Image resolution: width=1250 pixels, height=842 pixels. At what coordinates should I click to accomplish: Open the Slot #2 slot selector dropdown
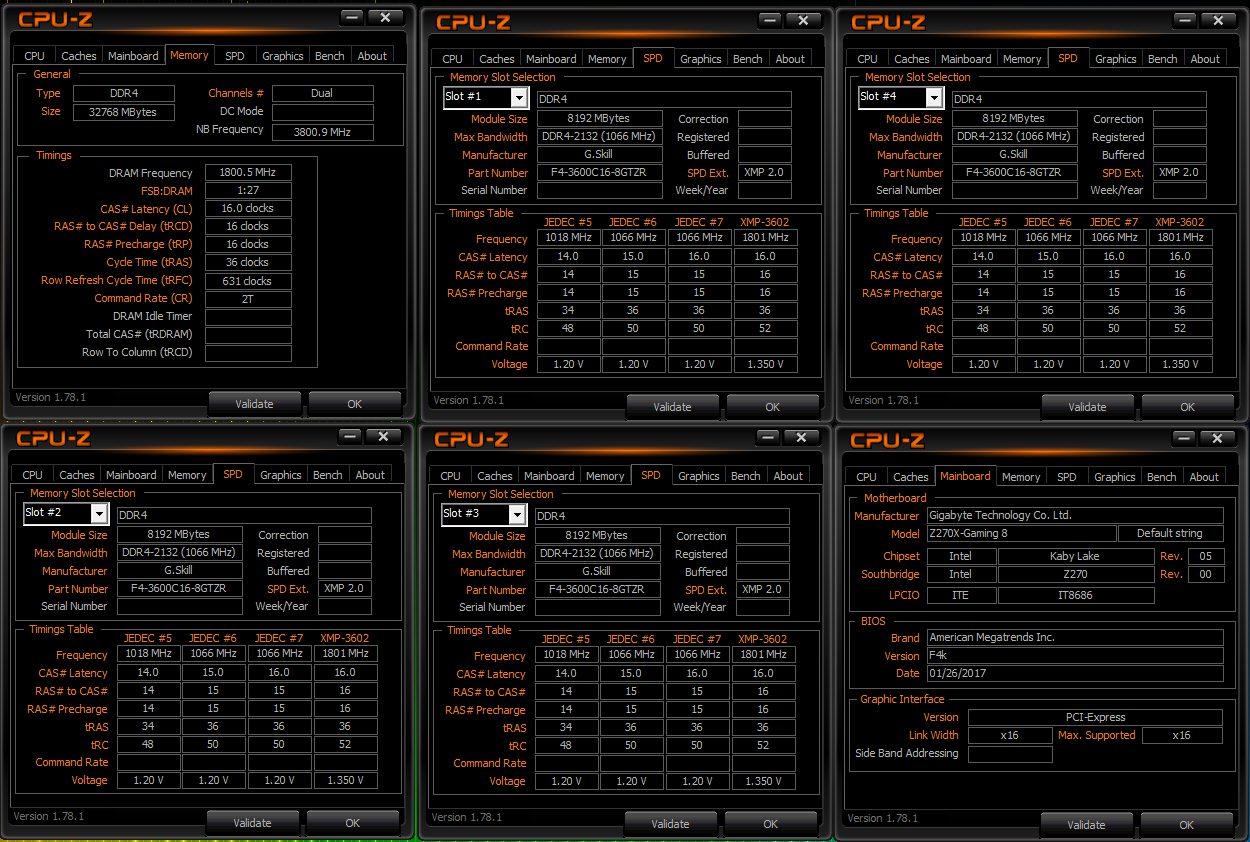[99, 513]
